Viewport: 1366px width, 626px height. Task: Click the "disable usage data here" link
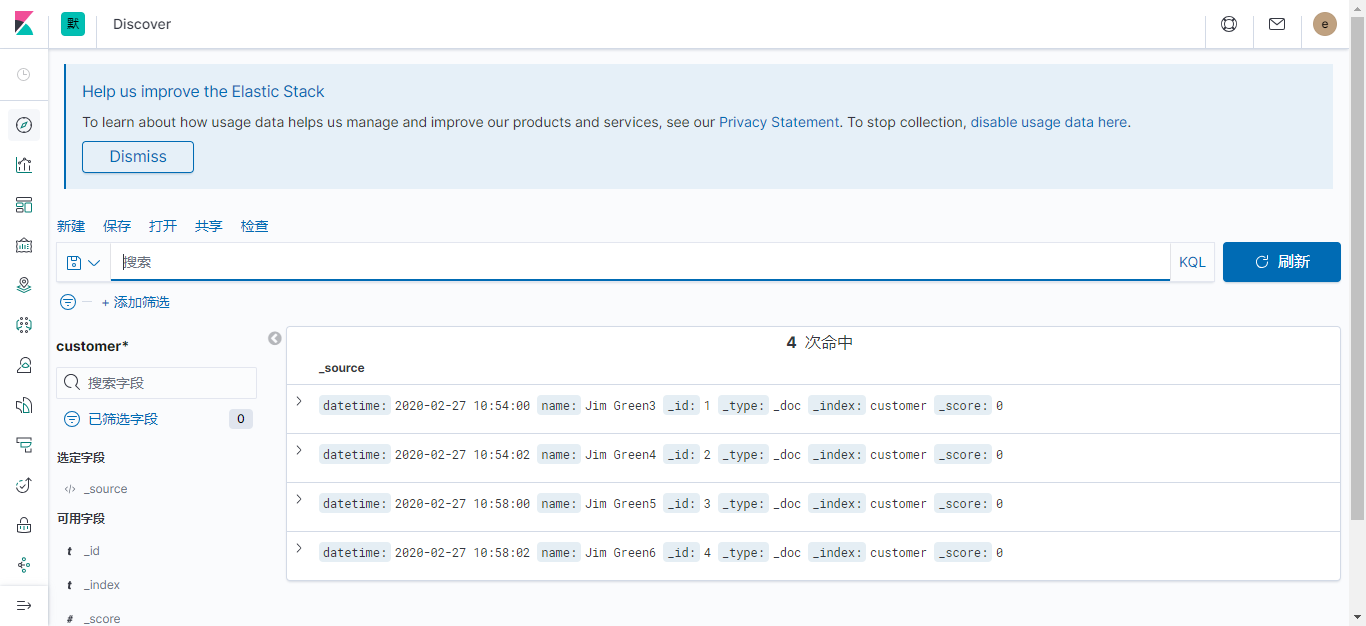pyautogui.click(x=1049, y=122)
